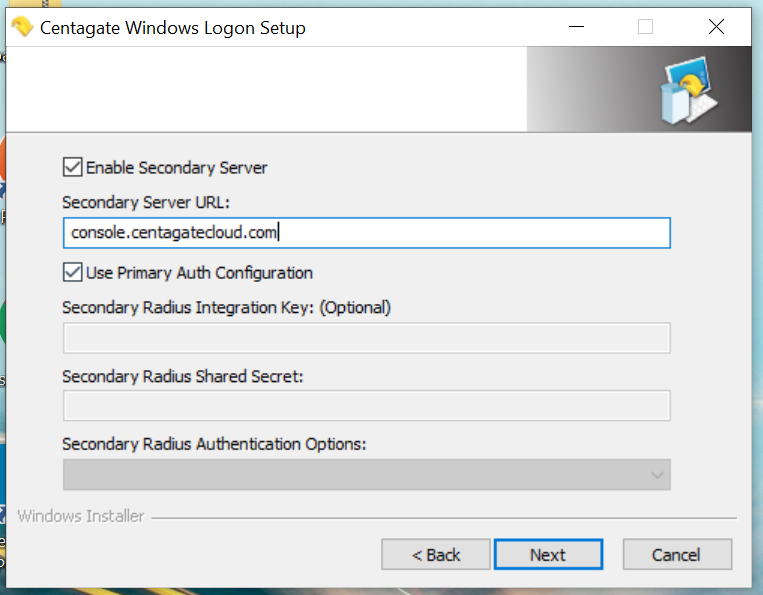Click the 'Use Primary Auth Configuration' label text

200,273
